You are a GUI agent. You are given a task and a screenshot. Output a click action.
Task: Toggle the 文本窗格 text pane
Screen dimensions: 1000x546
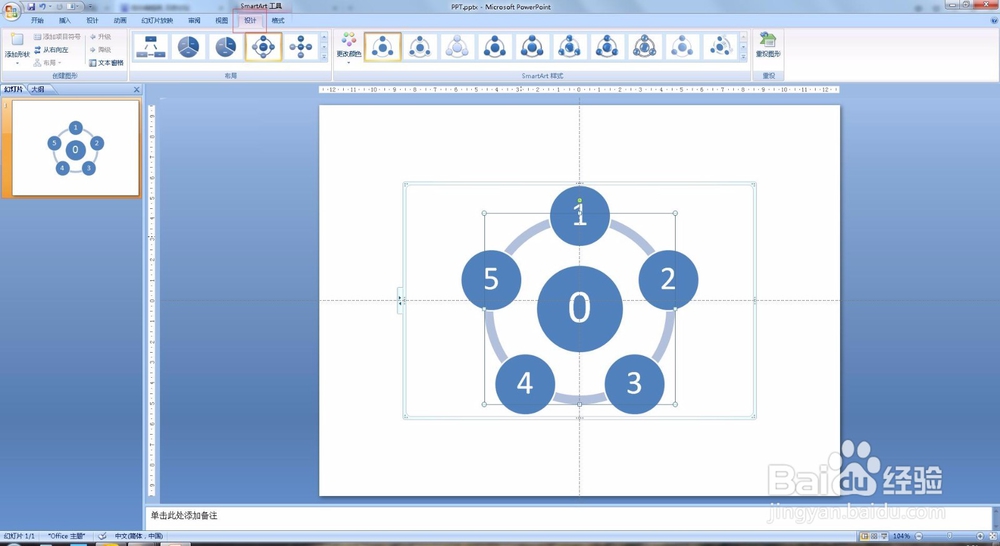pos(107,63)
